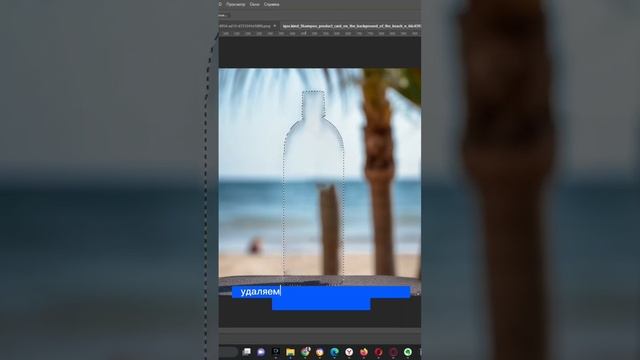Open File Explorer from the taskbar
640x360 pixels.
[290, 352]
